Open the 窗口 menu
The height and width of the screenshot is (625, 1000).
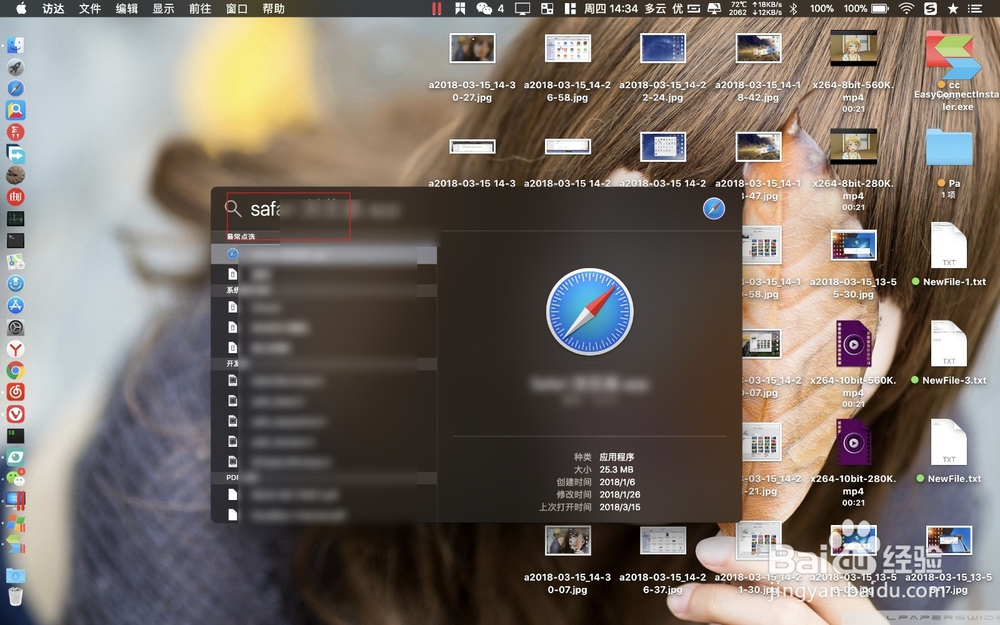(237, 8)
